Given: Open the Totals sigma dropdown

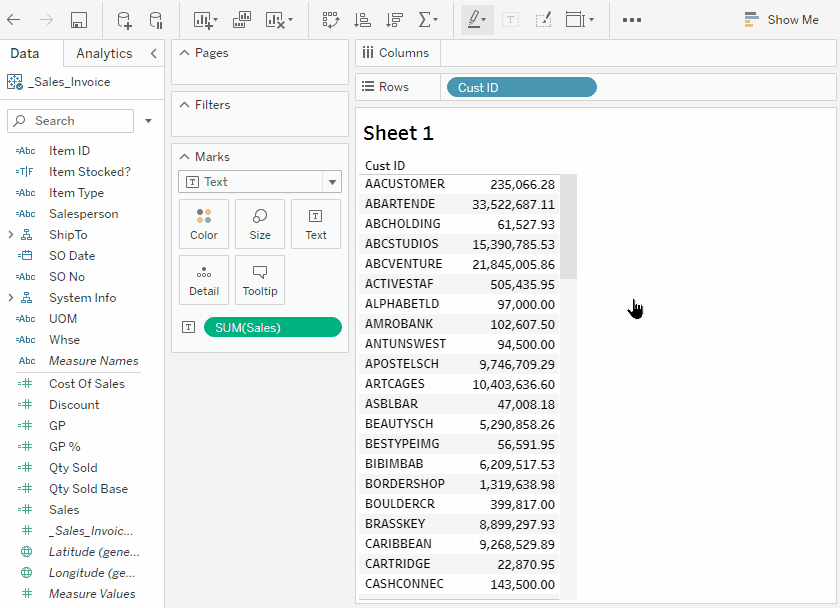Looking at the screenshot, I should point(428,20).
